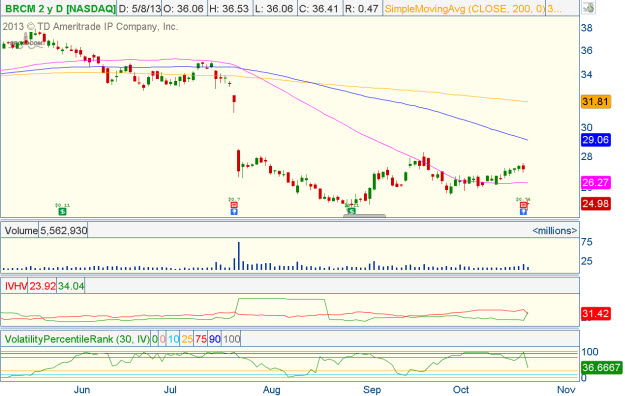Click the <millions> volume units label
Image resolution: width=625 pixels, height=396 pixels.
click(554, 231)
